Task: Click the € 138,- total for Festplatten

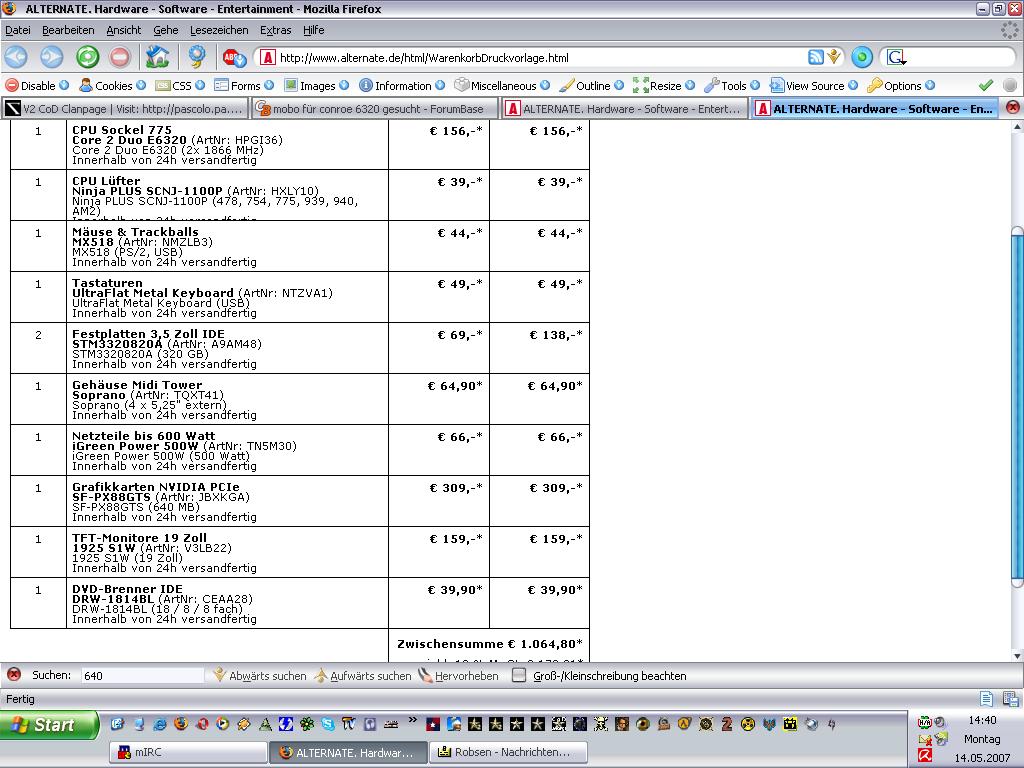Action: (x=555, y=335)
